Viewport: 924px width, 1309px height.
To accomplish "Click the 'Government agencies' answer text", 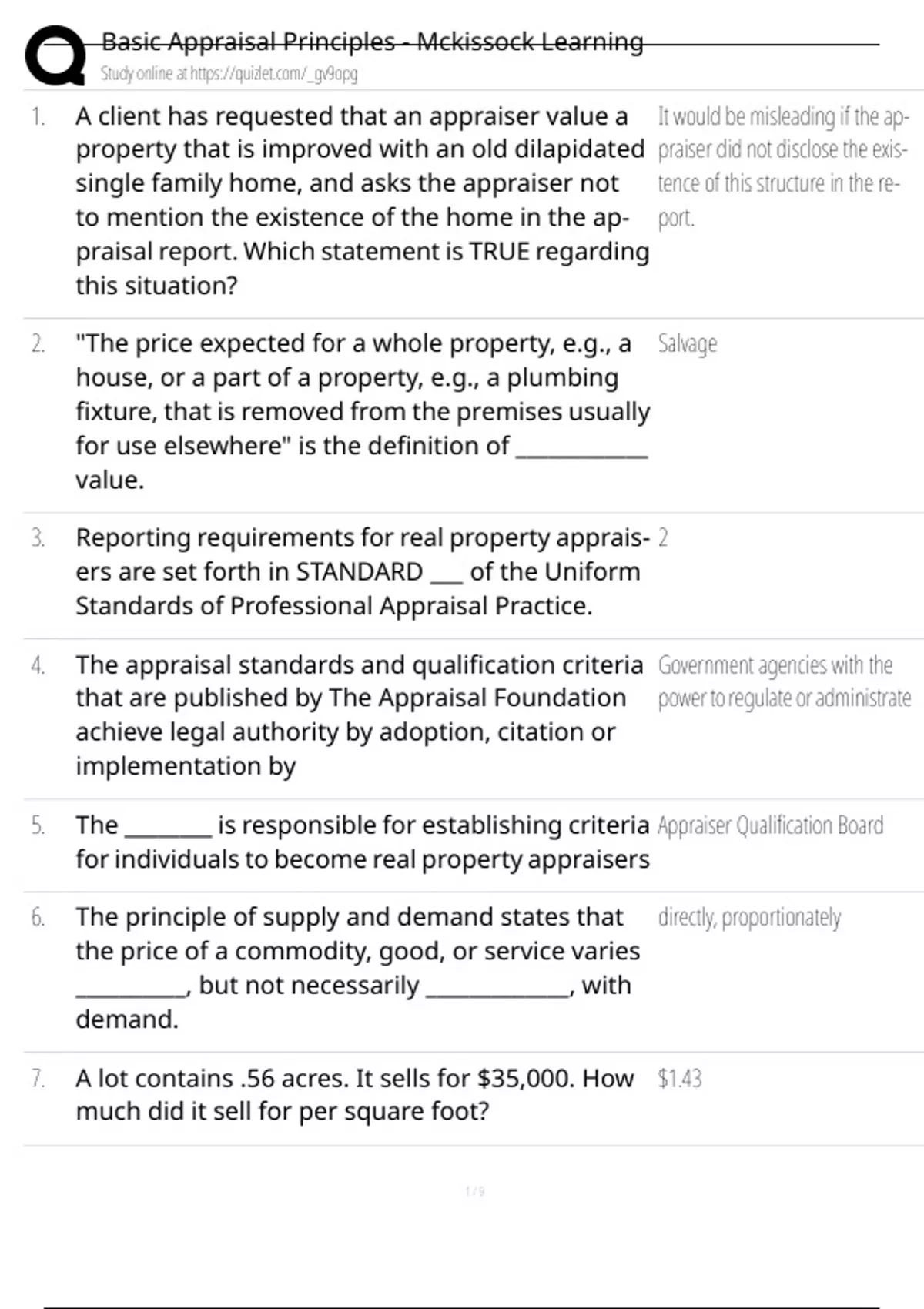I will point(784,681).
